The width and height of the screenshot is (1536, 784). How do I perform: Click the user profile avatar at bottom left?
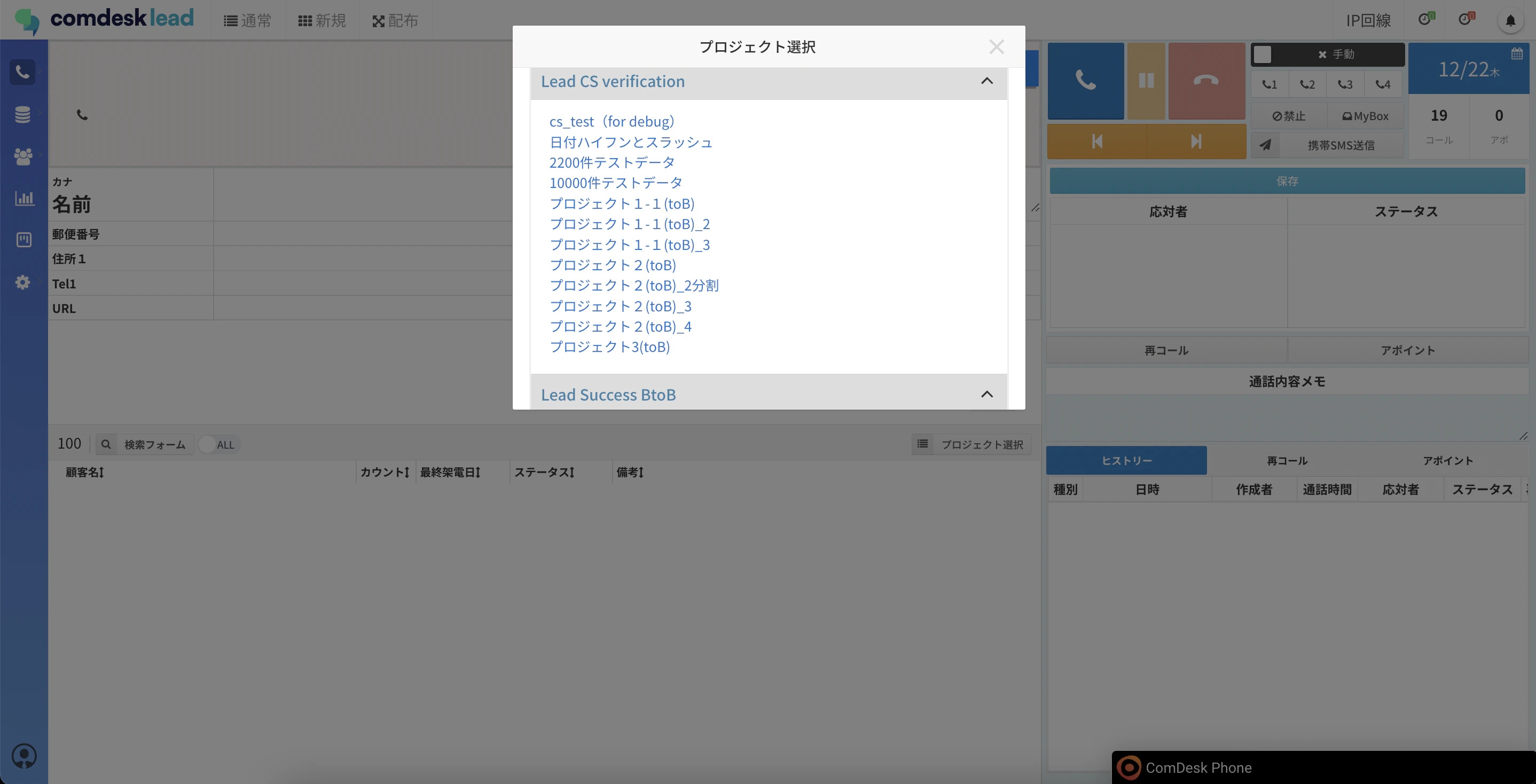[25, 756]
